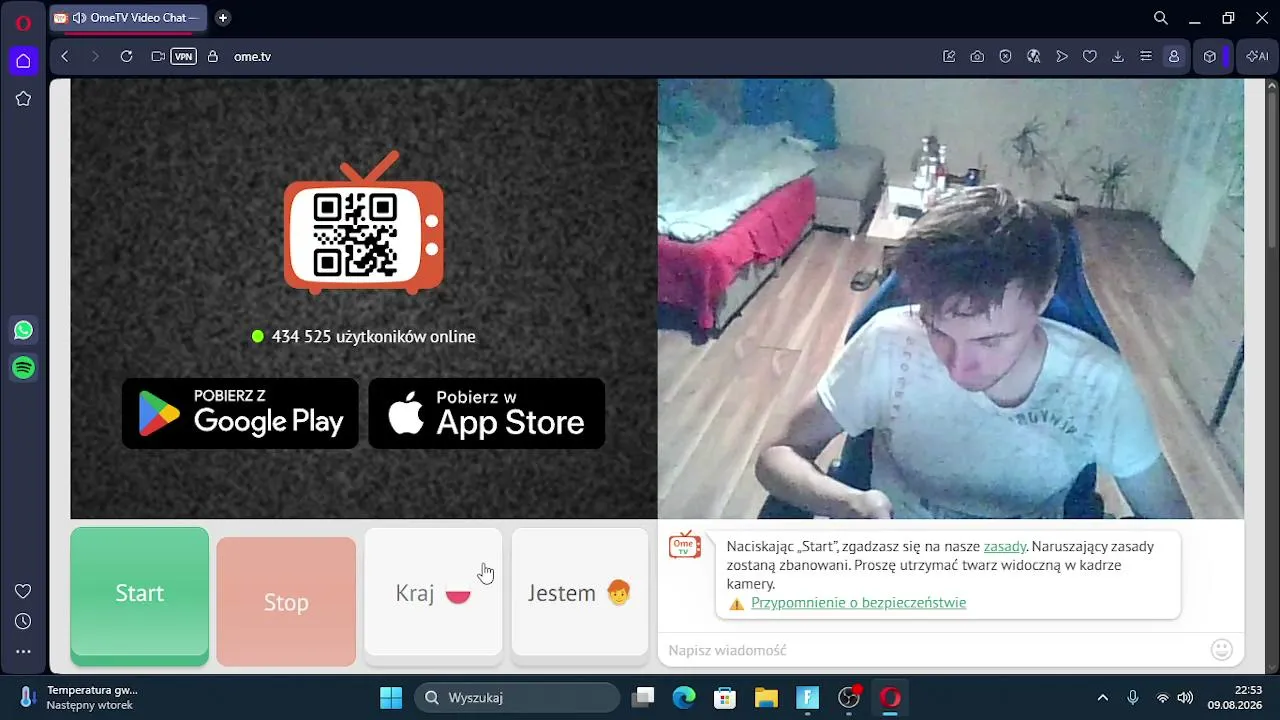1280x720 pixels.
Task: Open the clock and date 22:53
Action: (x=1235, y=697)
